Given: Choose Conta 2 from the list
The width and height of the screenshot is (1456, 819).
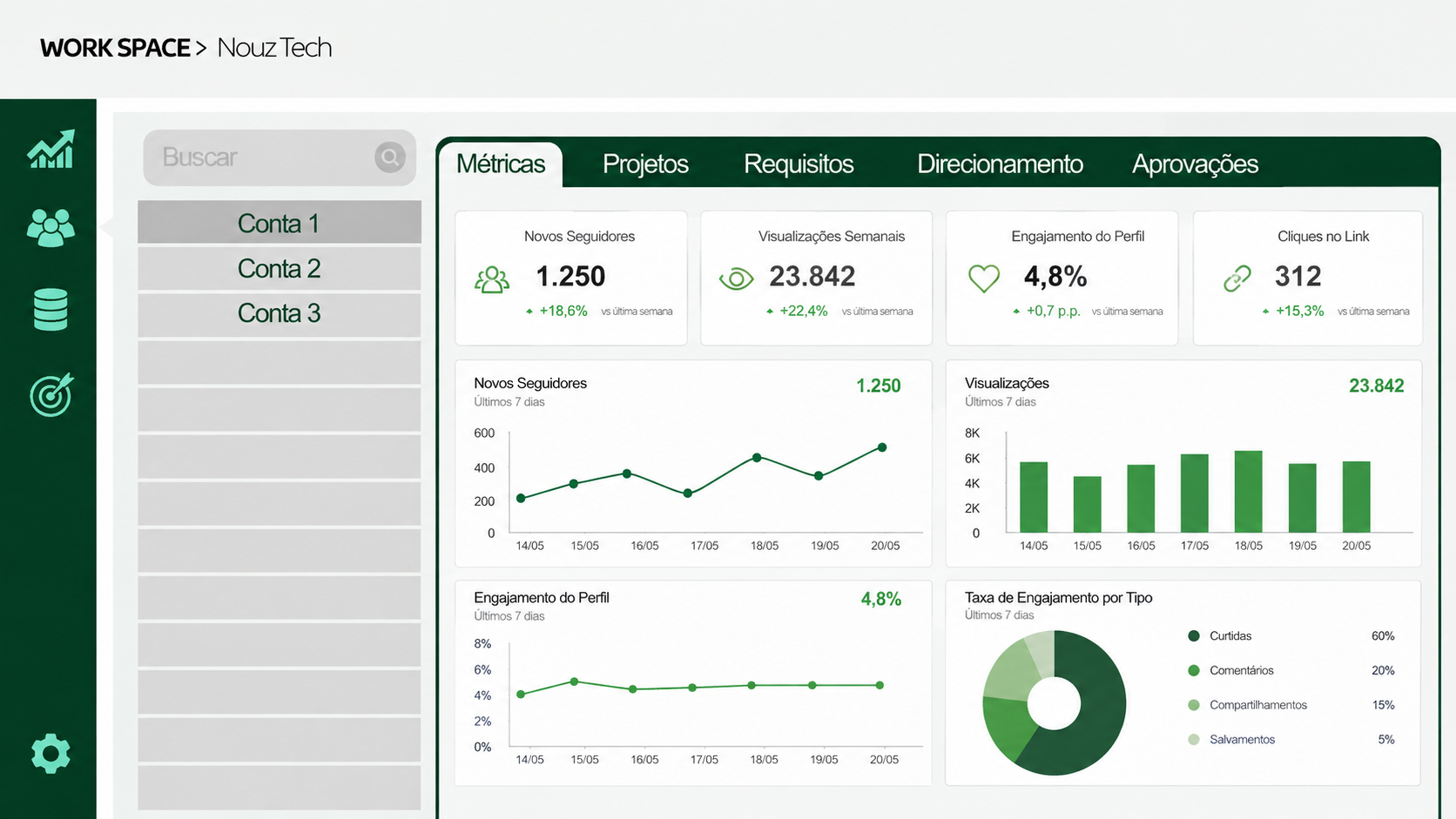Looking at the screenshot, I should click(x=280, y=268).
